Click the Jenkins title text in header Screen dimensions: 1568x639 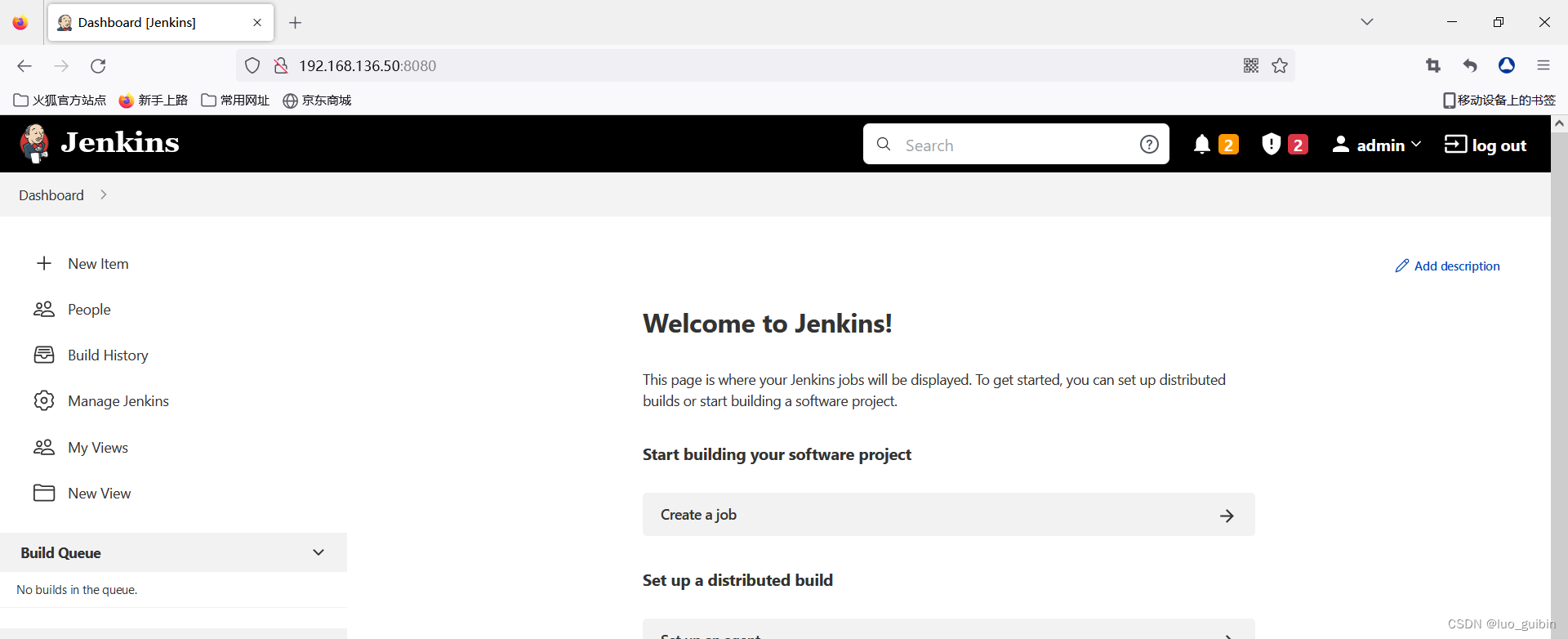tap(120, 143)
